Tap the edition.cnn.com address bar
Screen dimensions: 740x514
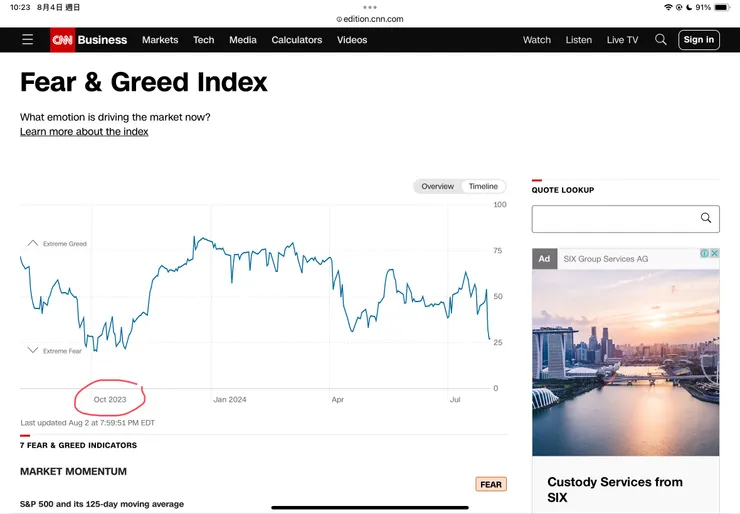click(370, 19)
